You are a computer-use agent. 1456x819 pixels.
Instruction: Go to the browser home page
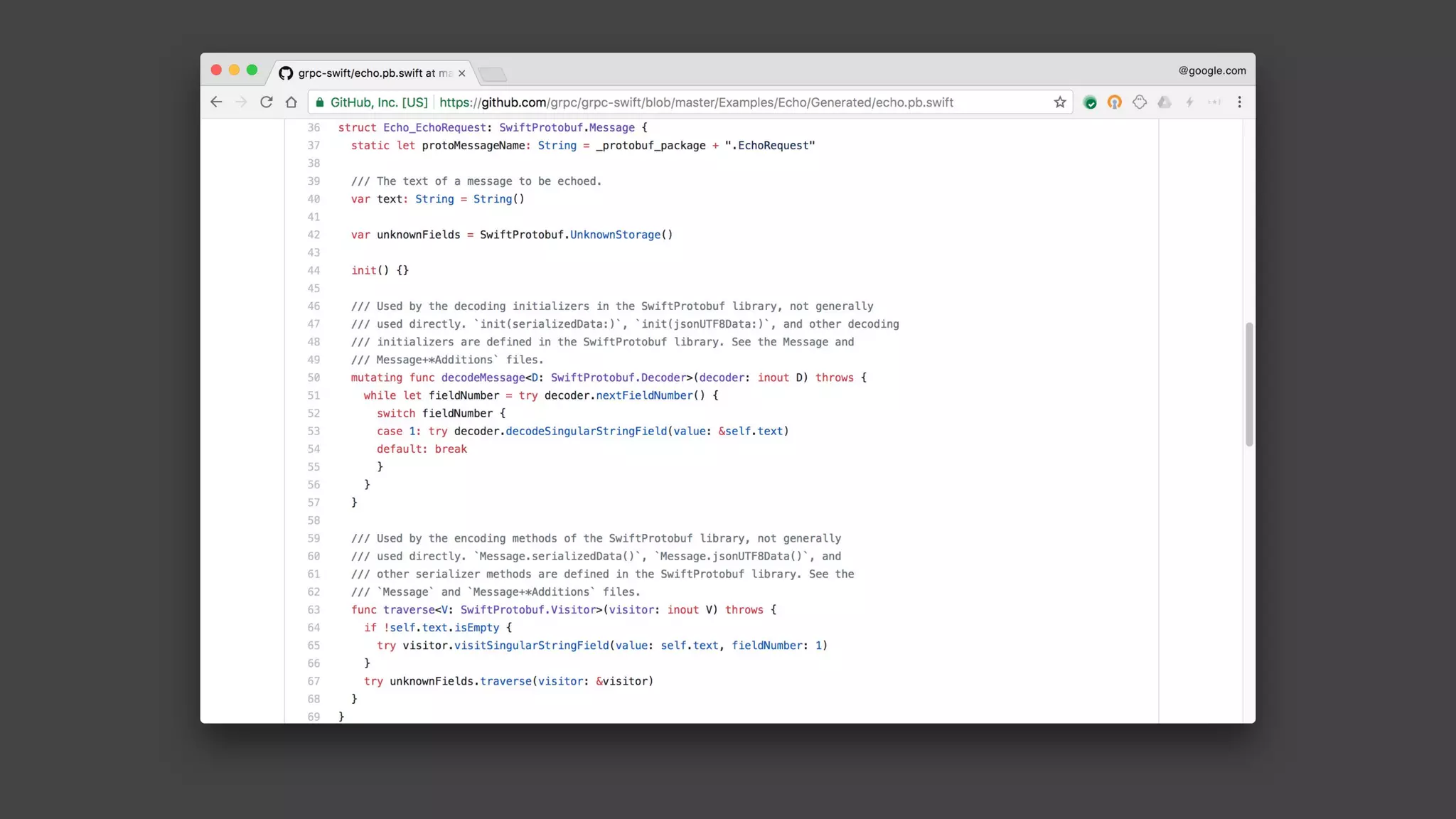point(291,102)
